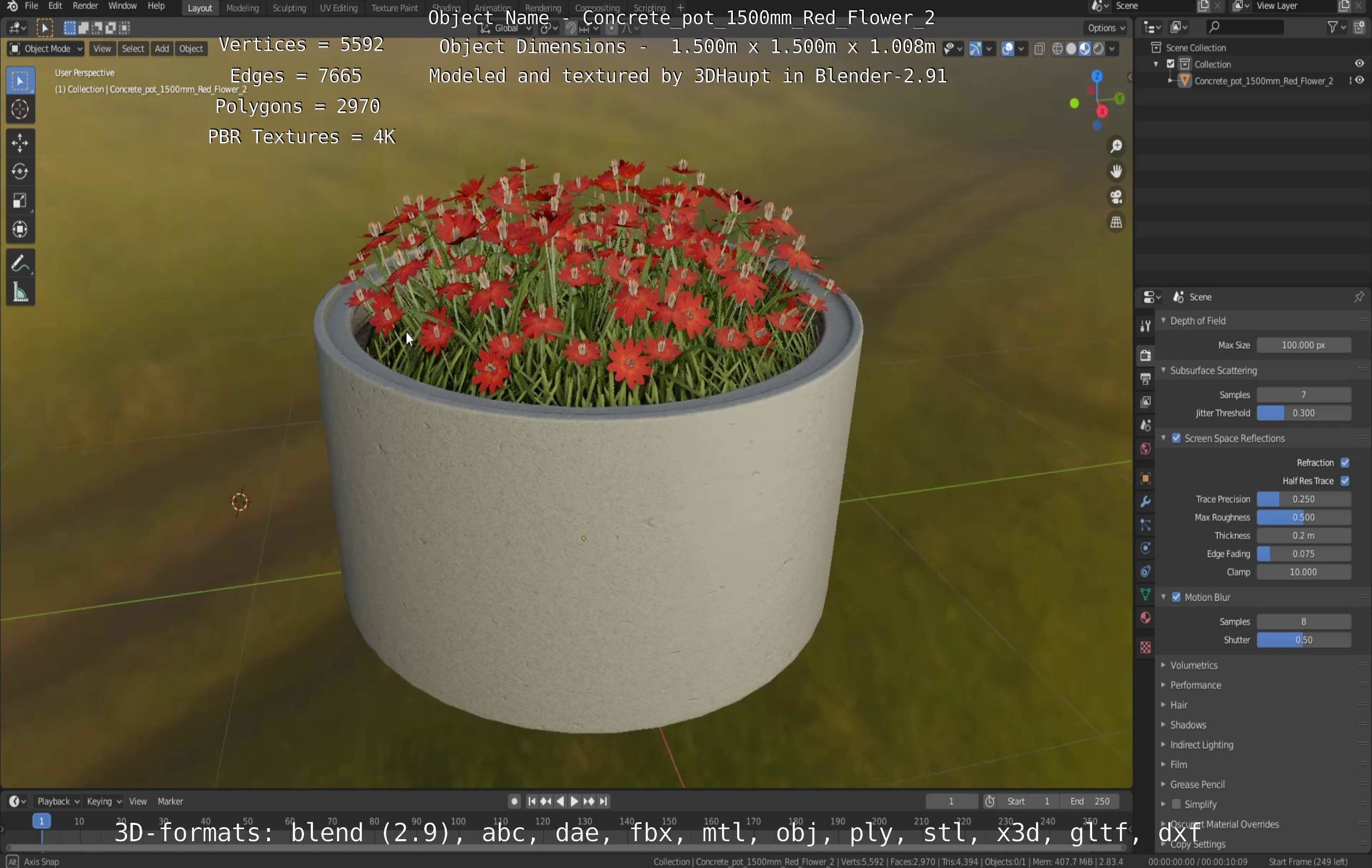This screenshot has height=868, width=1372.
Task: Open the Object properties tab
Action: pos(1145,479)
